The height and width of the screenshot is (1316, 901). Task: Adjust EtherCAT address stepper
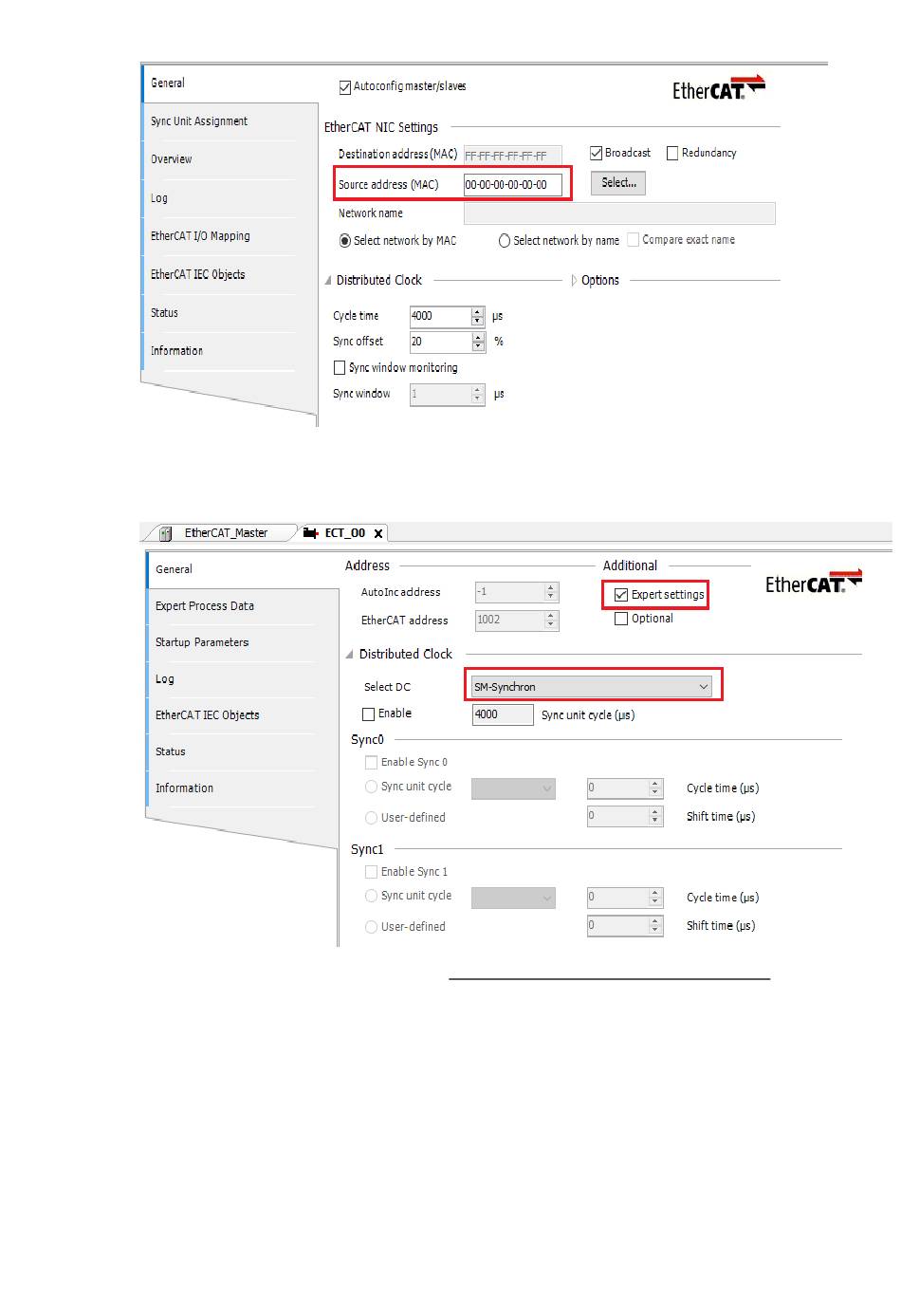pos(551,620)
